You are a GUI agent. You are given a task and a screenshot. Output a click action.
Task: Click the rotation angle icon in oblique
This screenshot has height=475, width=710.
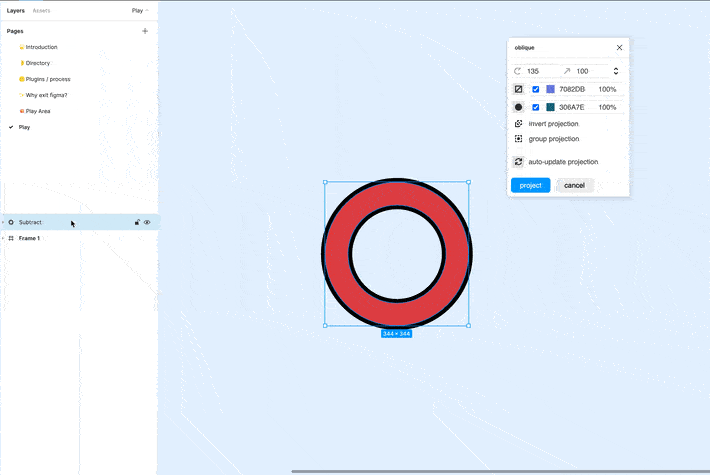point(518,71)
